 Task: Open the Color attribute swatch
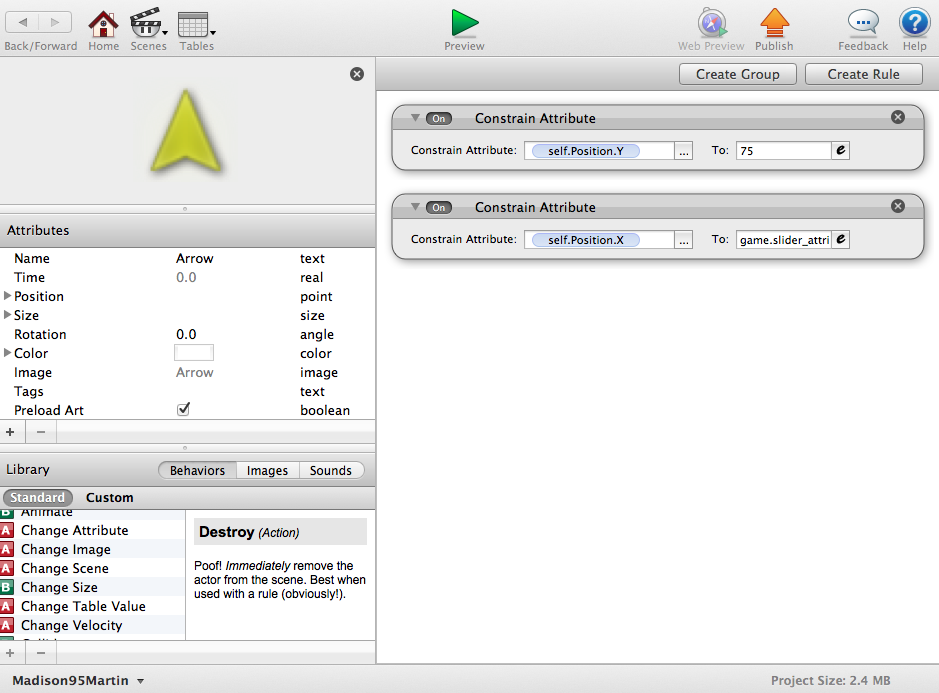click(194, 353)
